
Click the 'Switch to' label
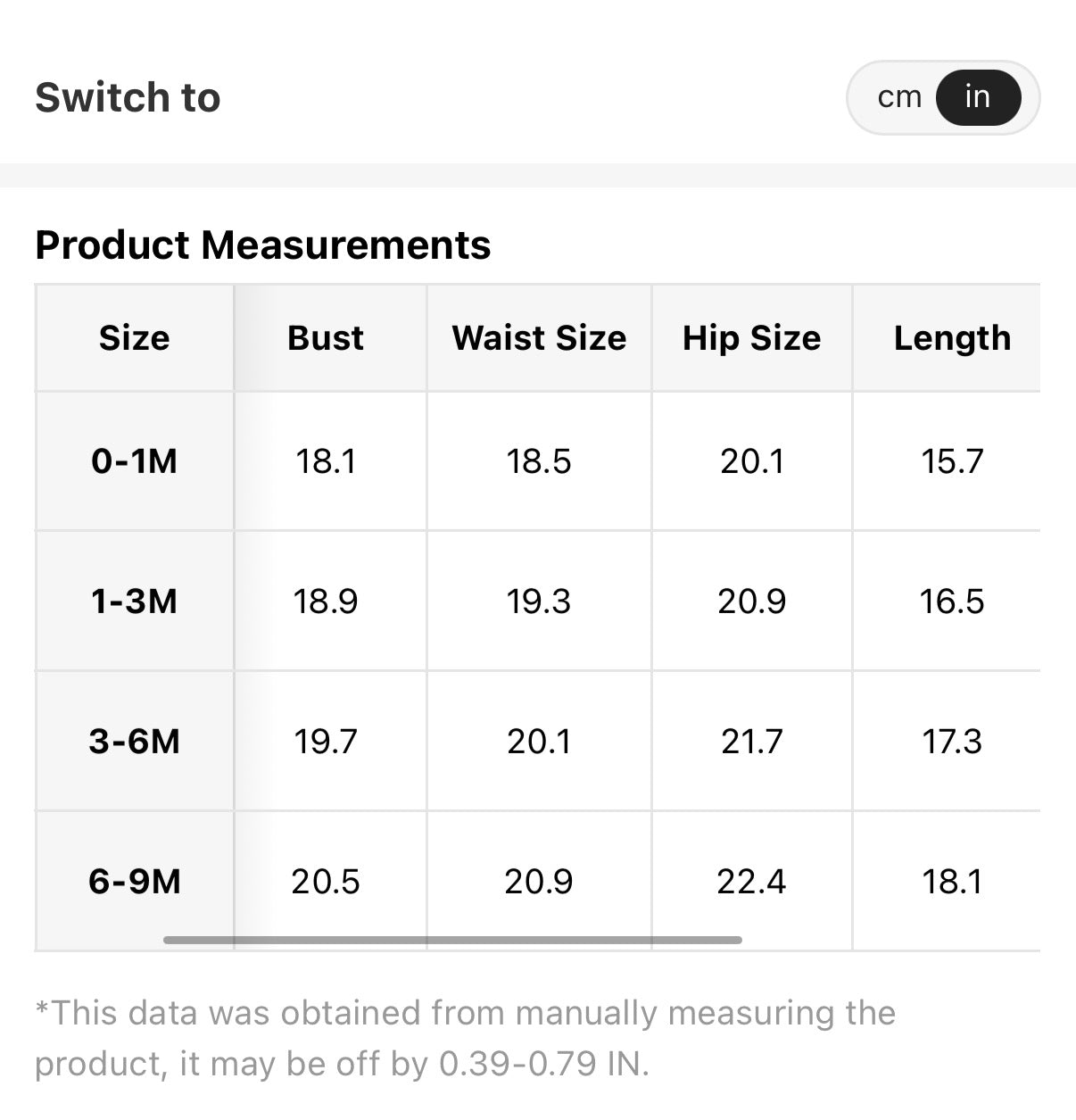(x=128, y=97)
